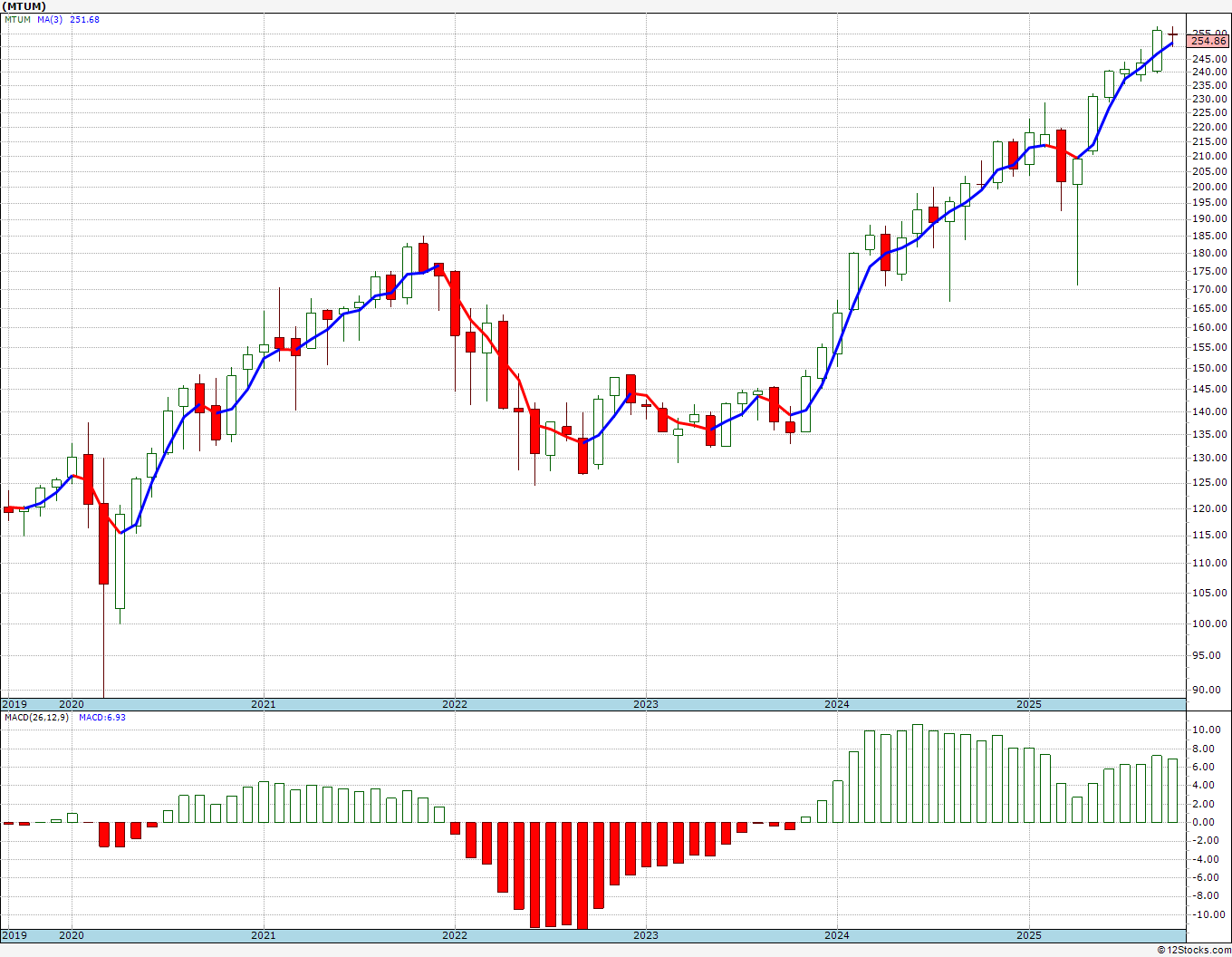Click the 2025 marker on MACD timeline
This screenshot has width=1232, height=957.
tap(1028, 935)
